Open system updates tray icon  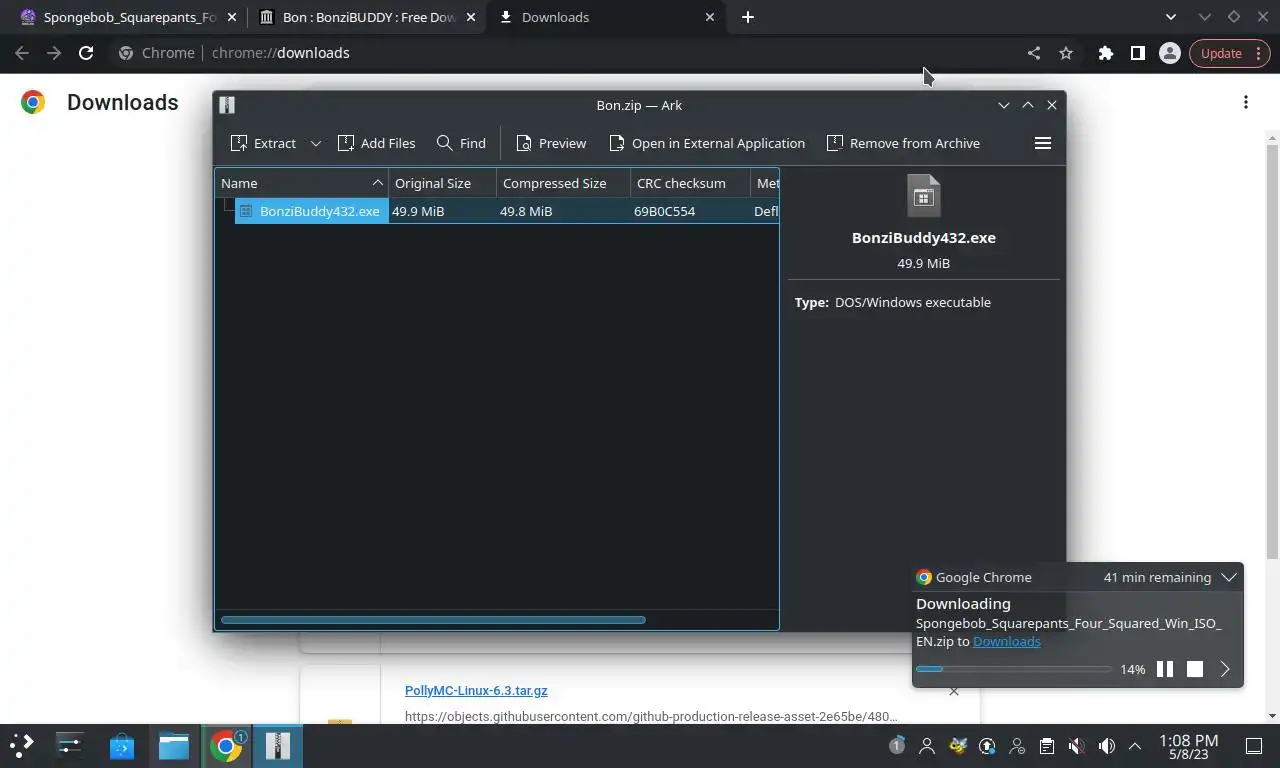tap(987, 746)
